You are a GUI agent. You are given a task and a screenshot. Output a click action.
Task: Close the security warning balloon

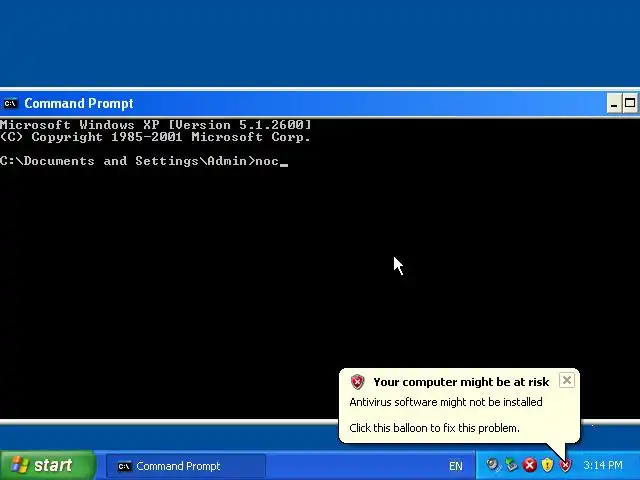[x=567, y=380]
